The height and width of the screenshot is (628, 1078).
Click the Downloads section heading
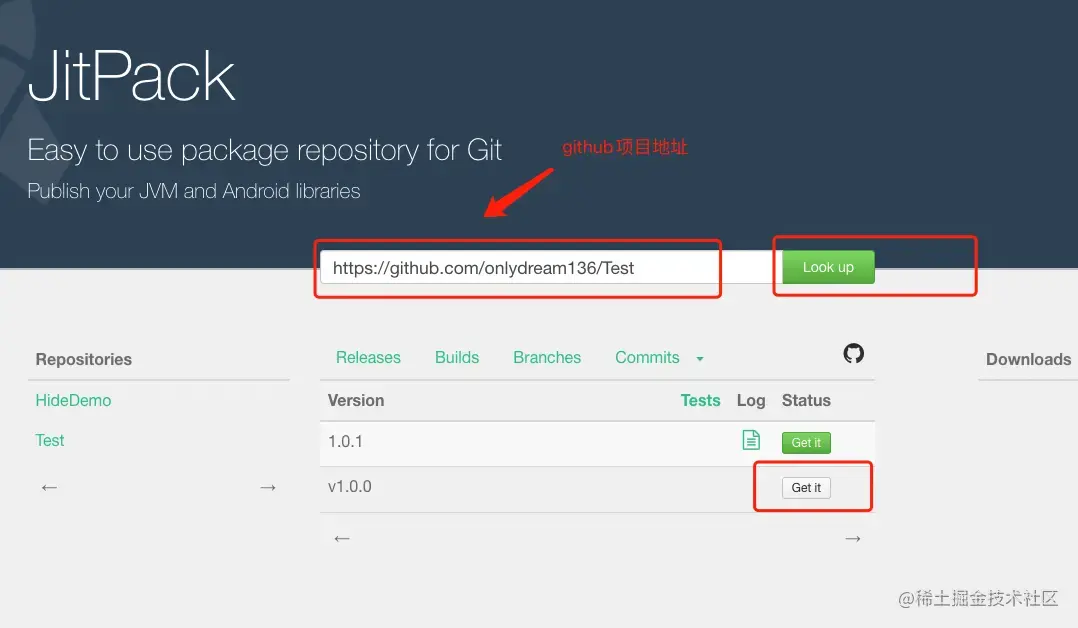click(1028, 359)
